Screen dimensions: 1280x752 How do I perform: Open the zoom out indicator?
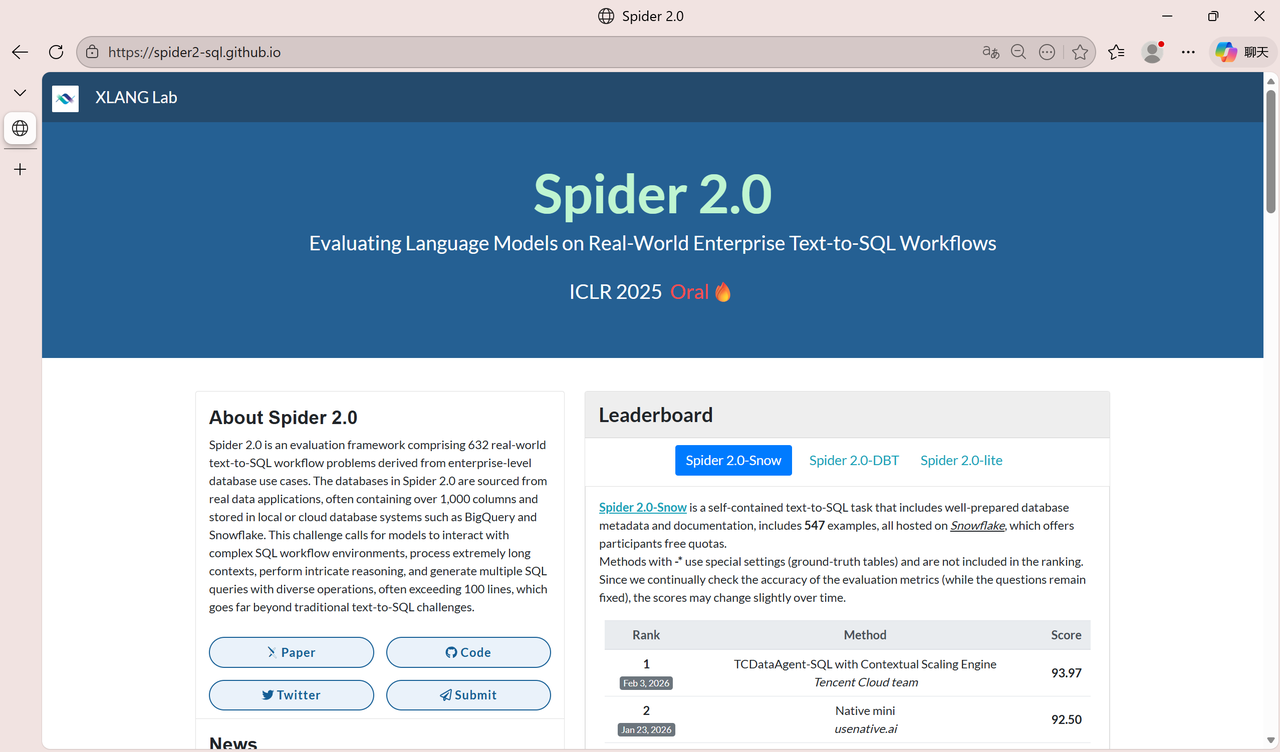click(1018, 52)
